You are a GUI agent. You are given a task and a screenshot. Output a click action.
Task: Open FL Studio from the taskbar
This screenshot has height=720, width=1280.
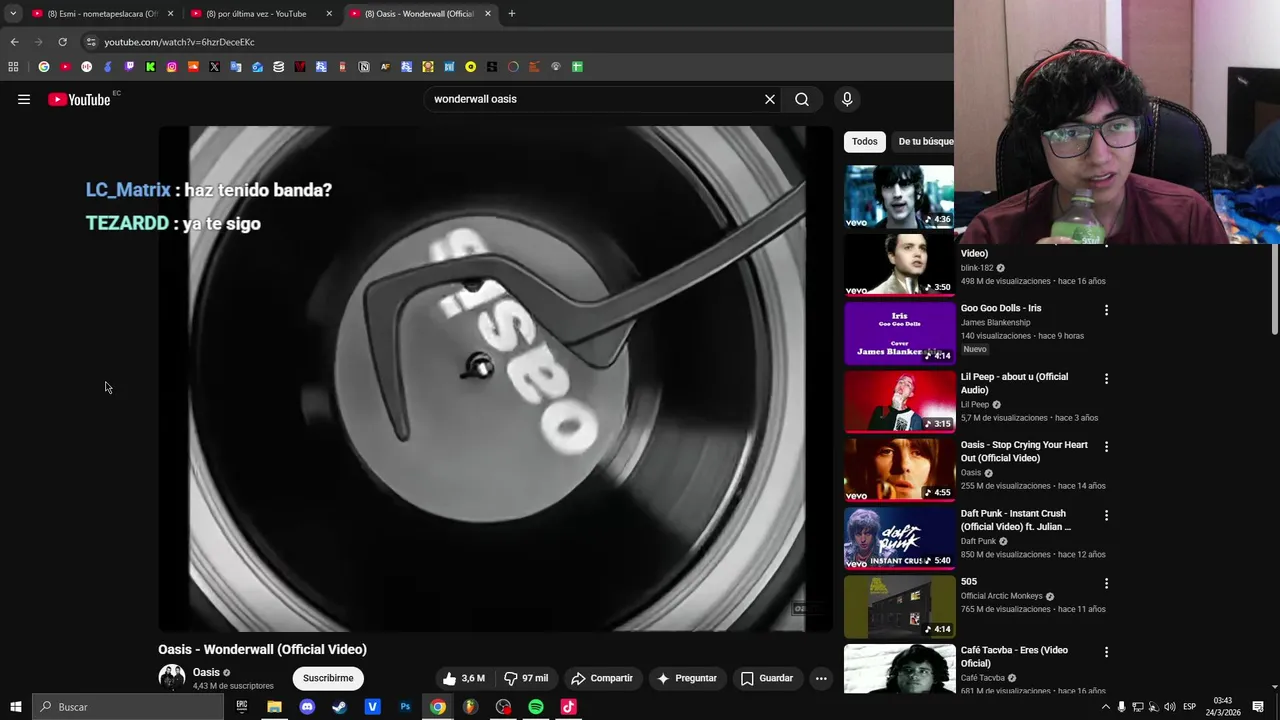pyautogui.click(x=470, y=707)
